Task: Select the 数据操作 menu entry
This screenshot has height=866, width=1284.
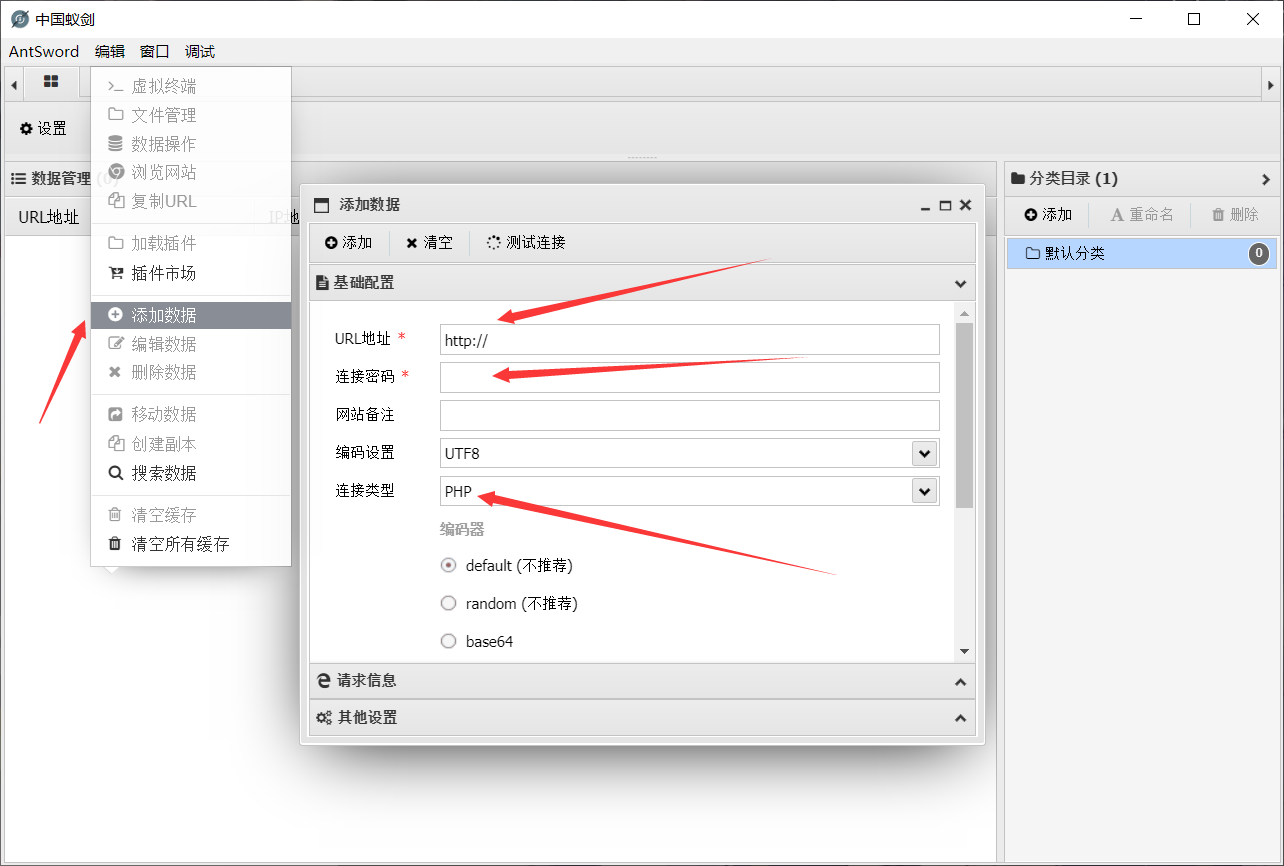Action: pyautogui.click(x=191, y=144)
